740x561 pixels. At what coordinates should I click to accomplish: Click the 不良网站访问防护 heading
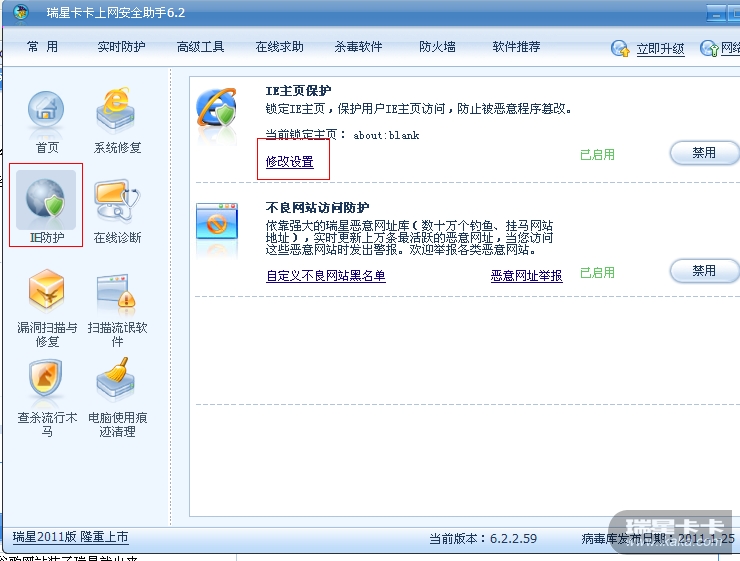[317, 208]
